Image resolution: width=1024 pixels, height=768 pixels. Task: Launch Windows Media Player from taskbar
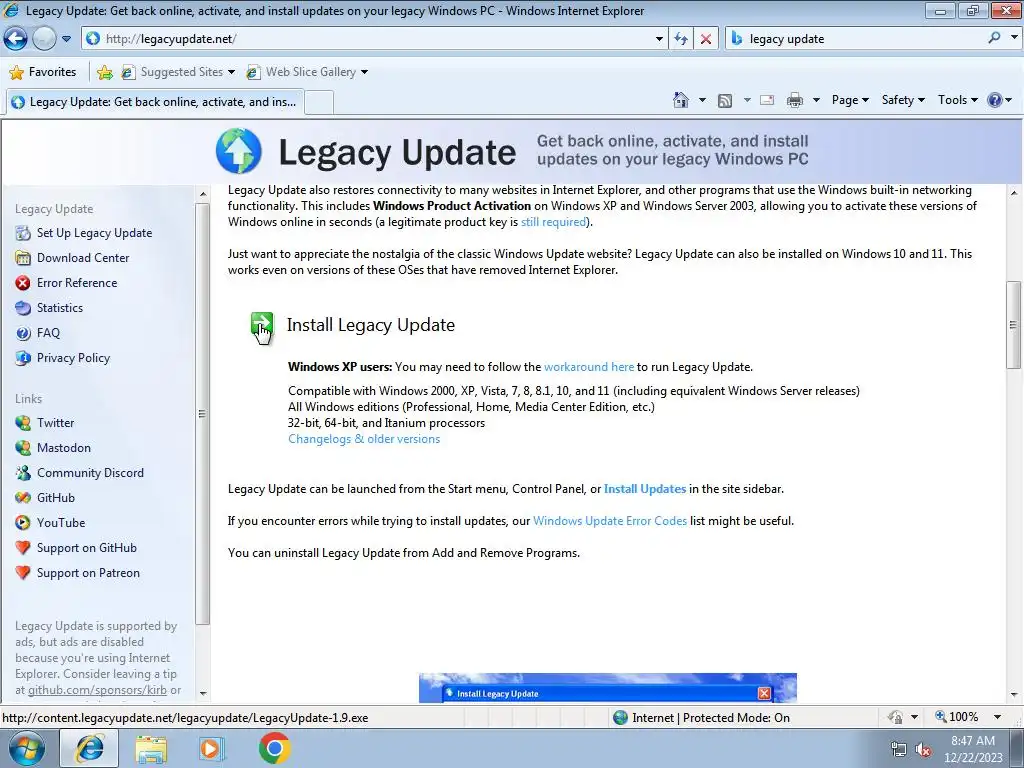(x=210, y=748)
